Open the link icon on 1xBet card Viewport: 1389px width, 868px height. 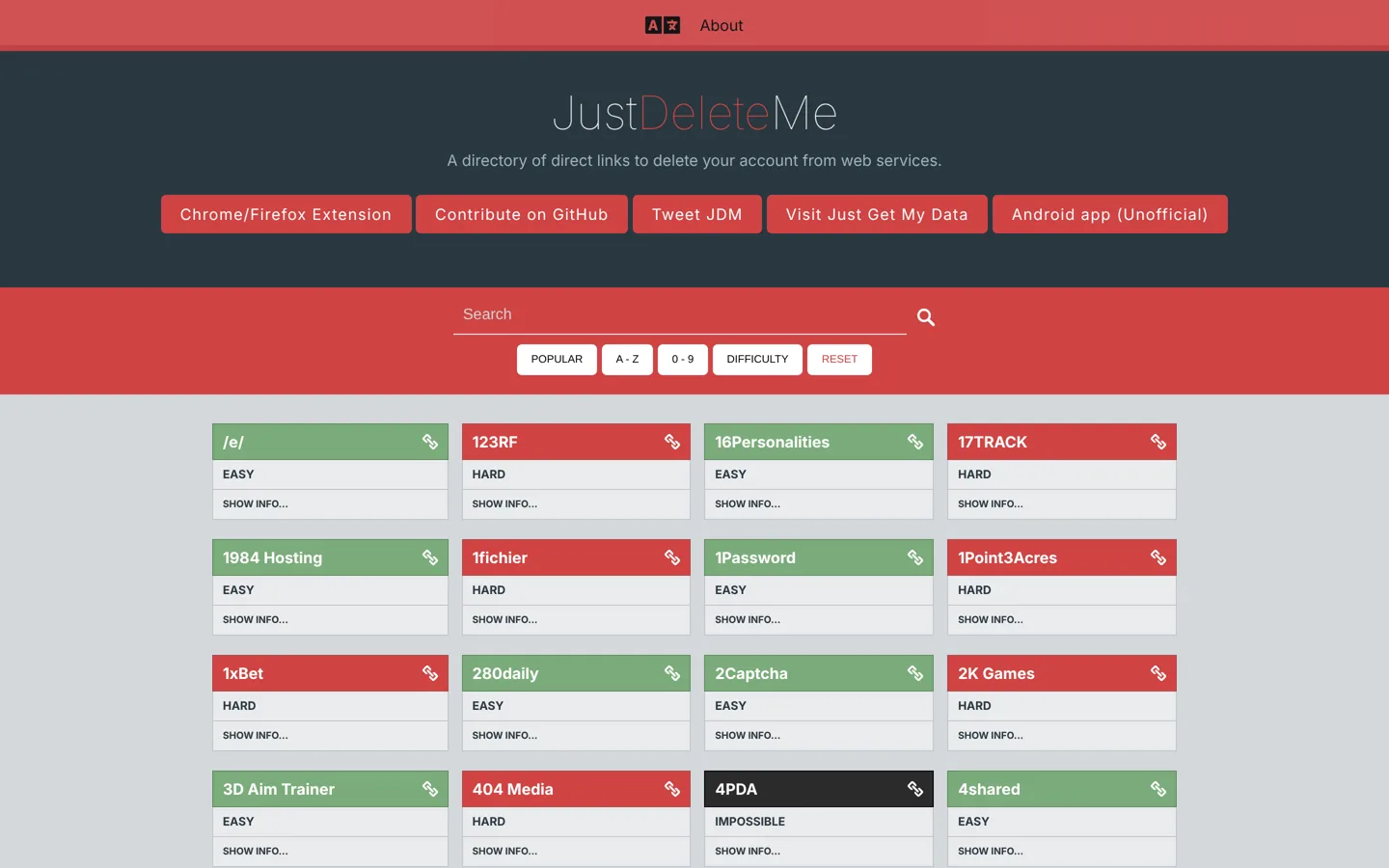[x=430, y=673]
